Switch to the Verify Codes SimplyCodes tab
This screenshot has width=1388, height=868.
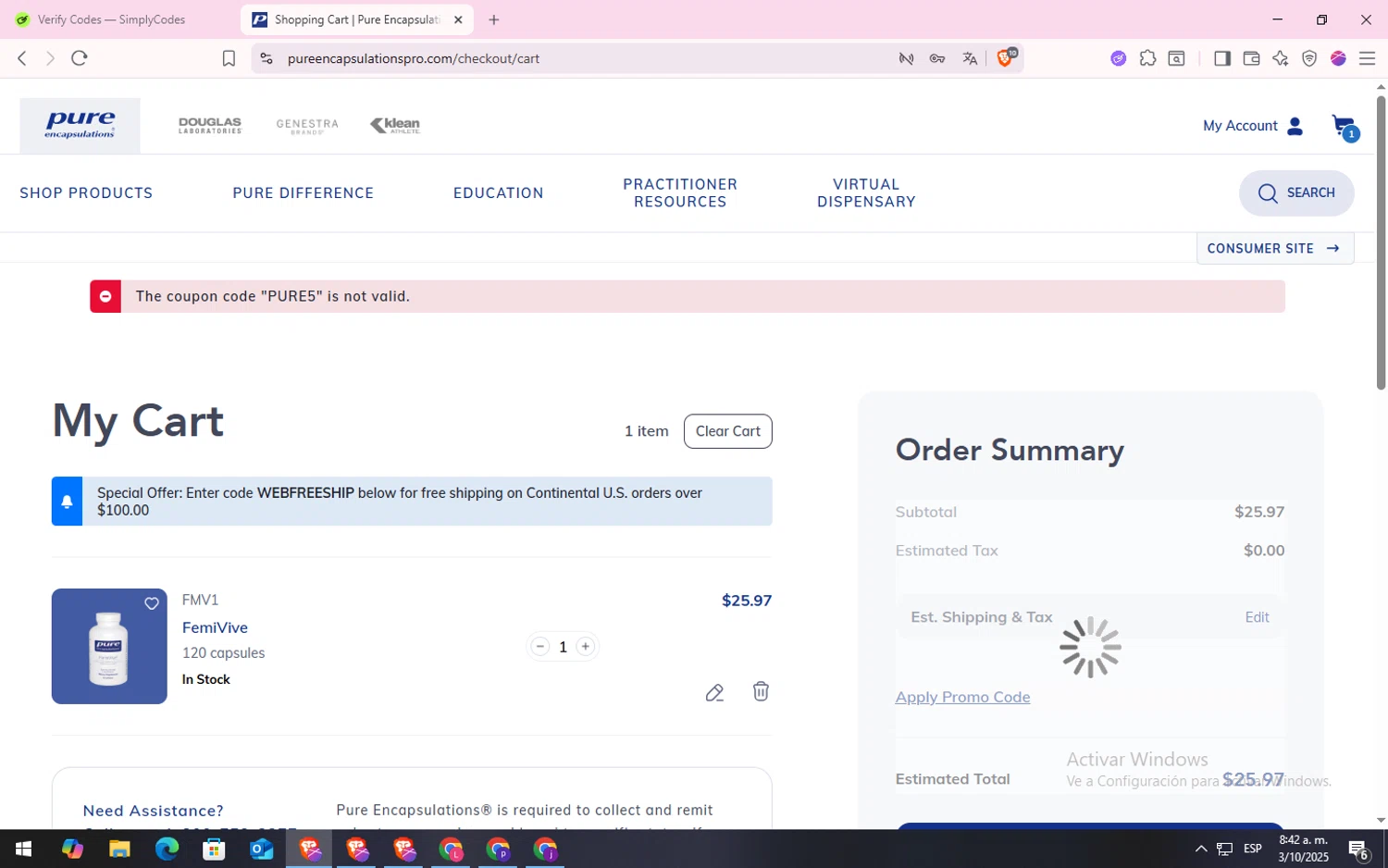point(111,19)
